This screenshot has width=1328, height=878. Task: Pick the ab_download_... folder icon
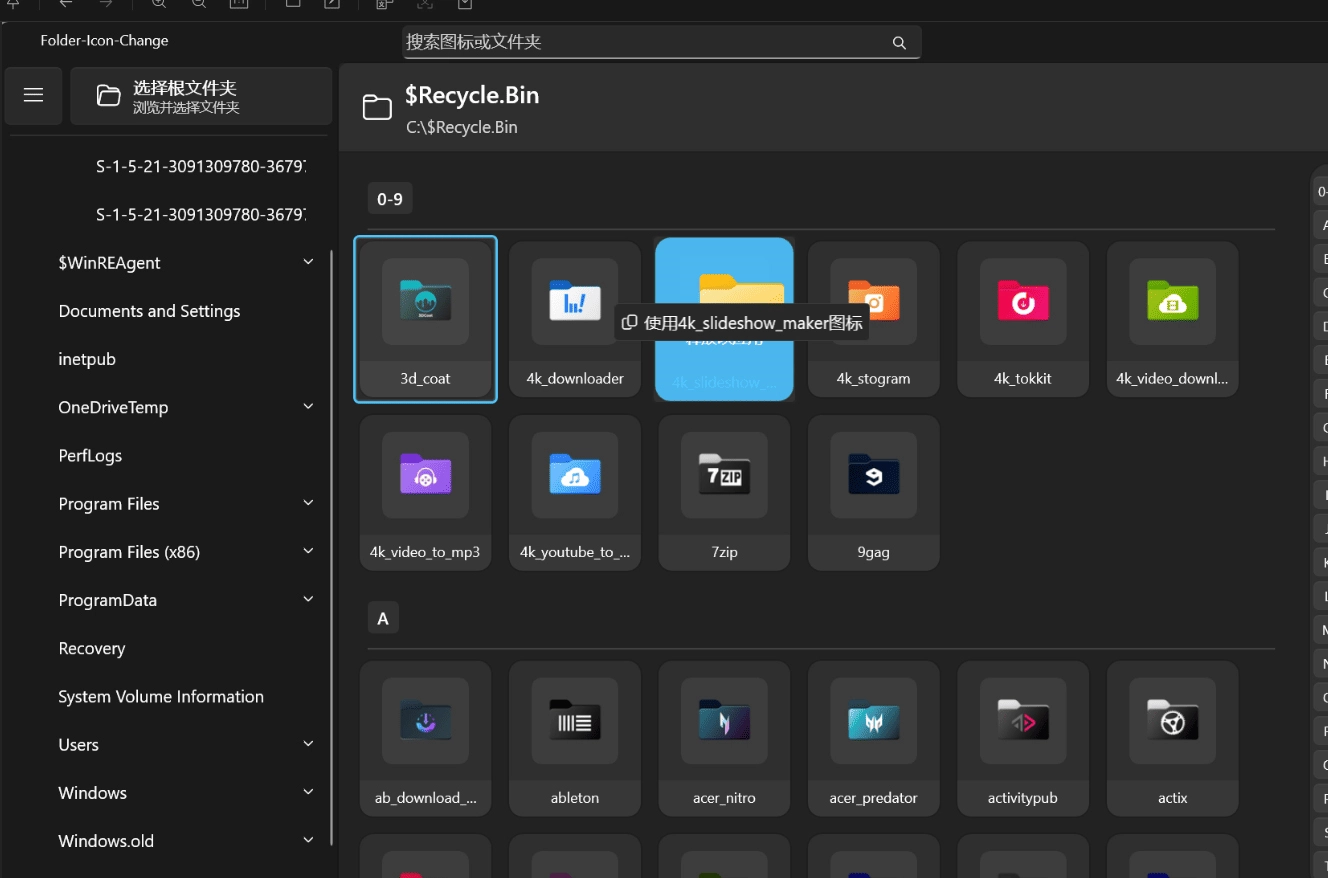[x=425, y=739]
